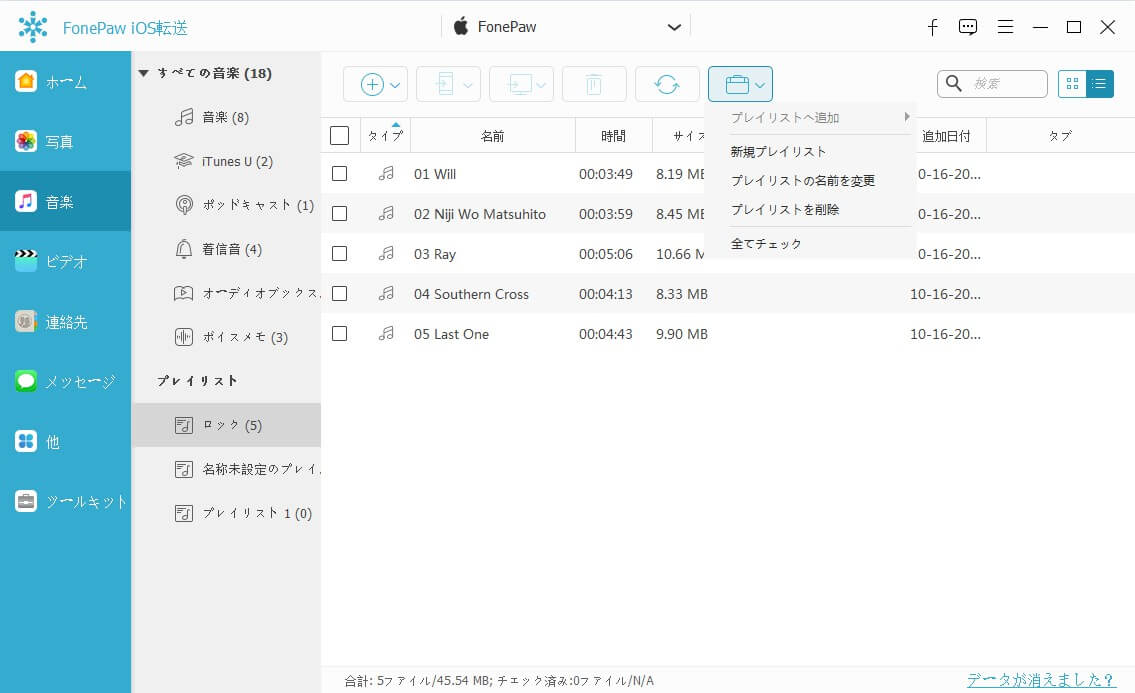The image size is (1135, 693).
Task: Check the box for 04 Southern Cross
Action: [339, 293]
